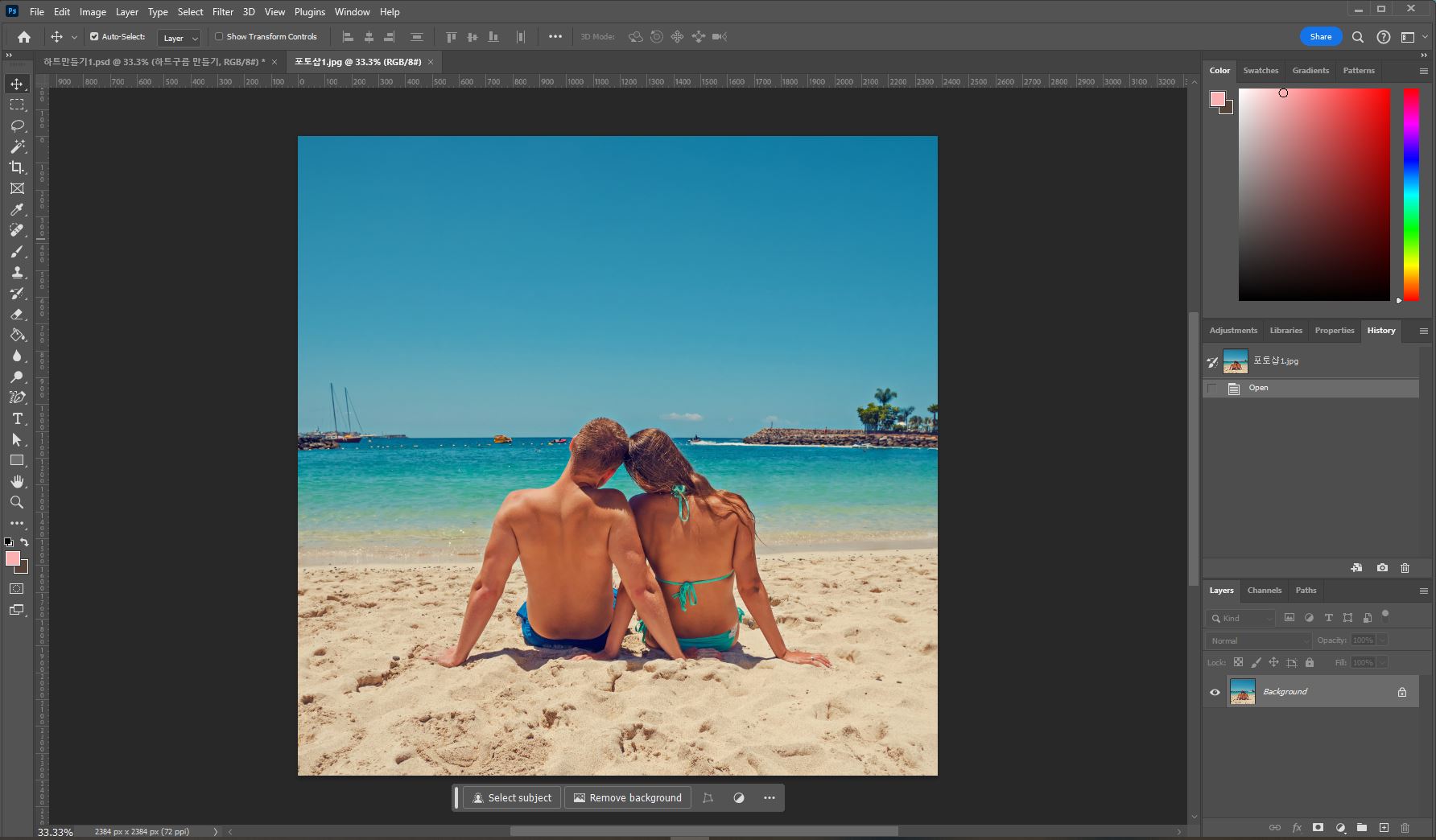Screen dimensions: 1436x840
Task: Click the Add layer mask icon
Action: pos(1318,827)
